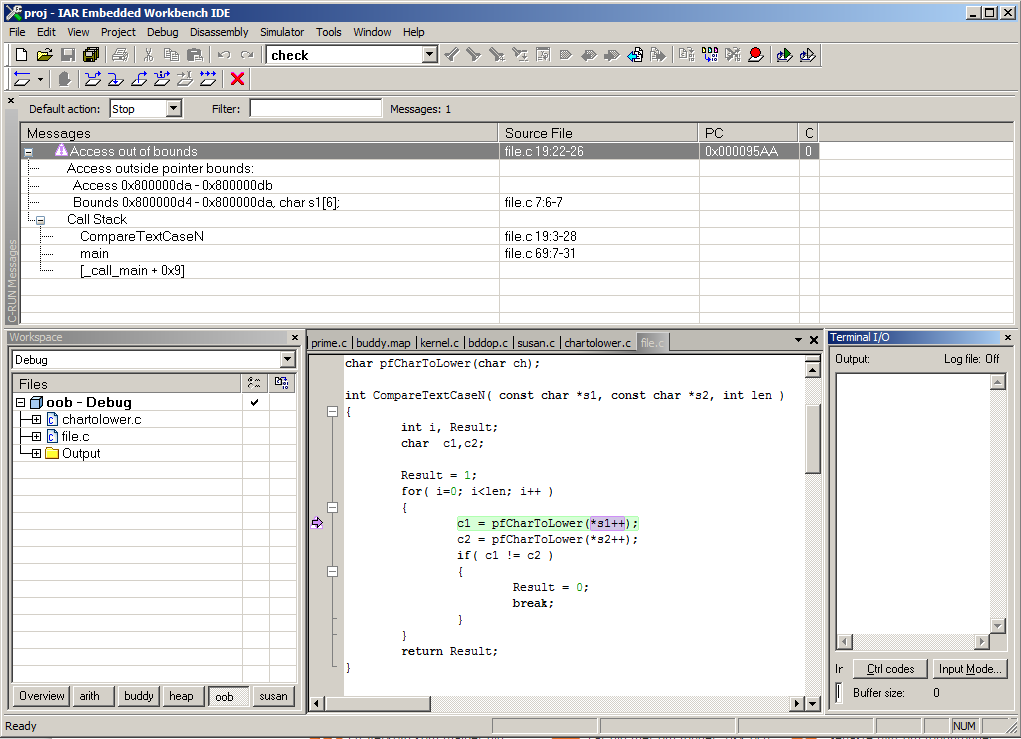The height and width of the screenshot is (739, 1021).
Task: Click the Cut scissors icon
Action: click(148, 55)
